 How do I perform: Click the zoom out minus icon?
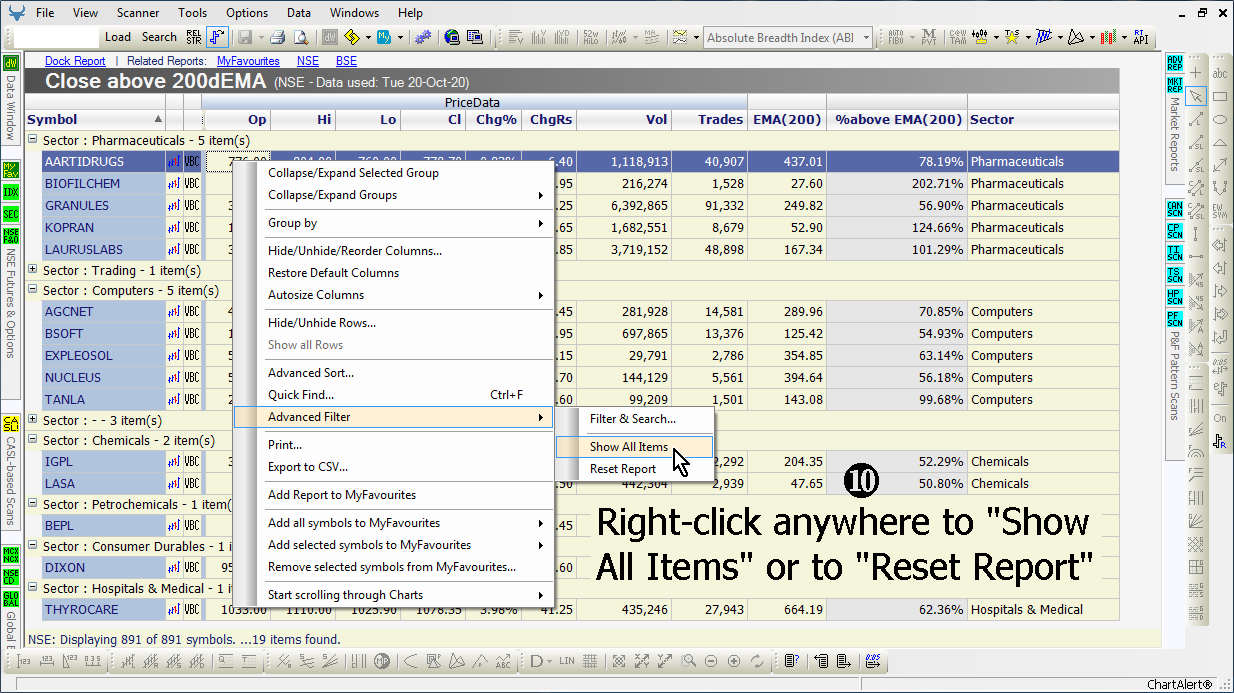711,661
